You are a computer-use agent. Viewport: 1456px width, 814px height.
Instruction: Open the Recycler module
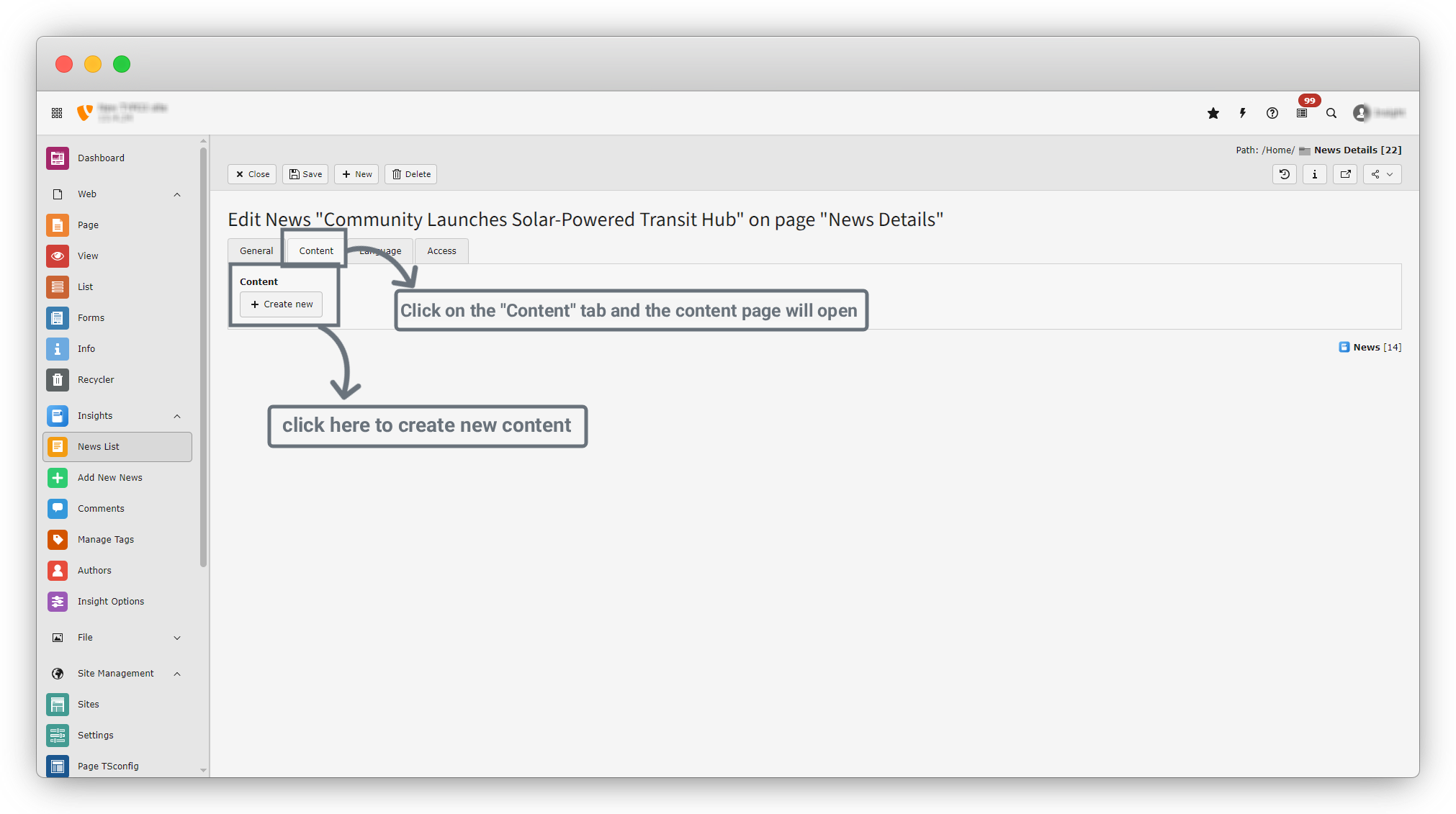[x=96, y=379]
